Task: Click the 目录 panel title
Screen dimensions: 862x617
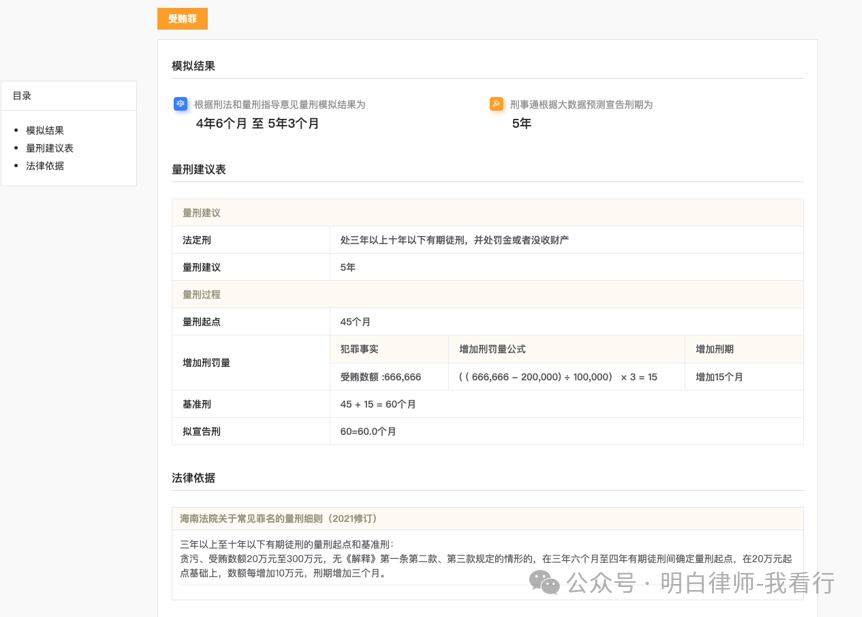Action: click(21, 95)
